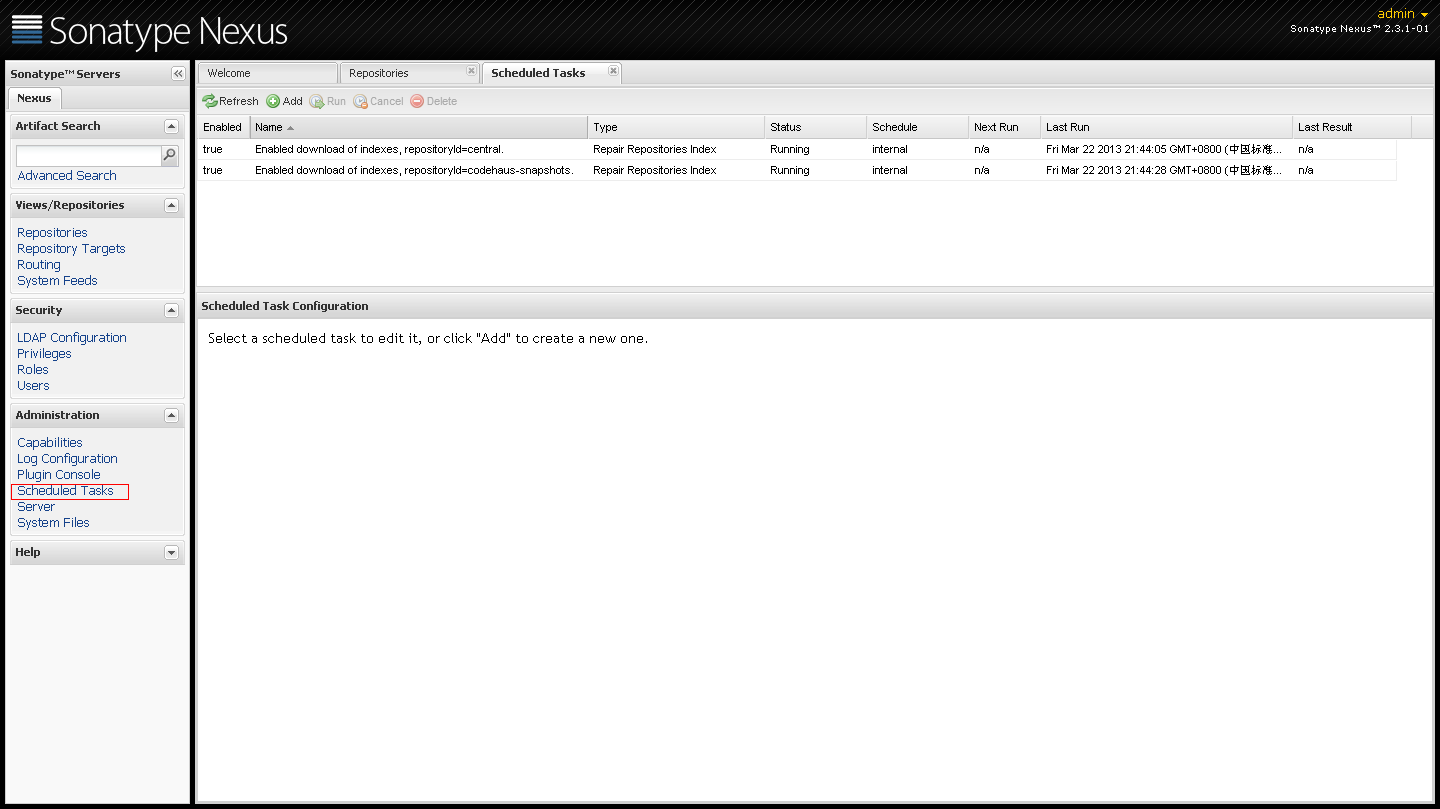Sort tasks by the Schedule column
The image size is (1440, 809).
coord(918,127)
